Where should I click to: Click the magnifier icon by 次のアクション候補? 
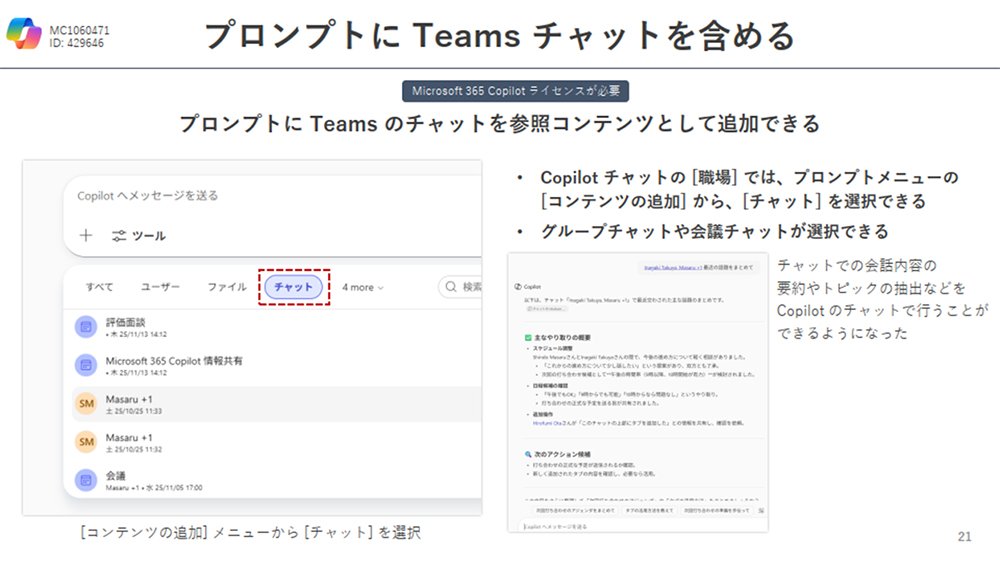pyautogui.click(x=528, y=455)
